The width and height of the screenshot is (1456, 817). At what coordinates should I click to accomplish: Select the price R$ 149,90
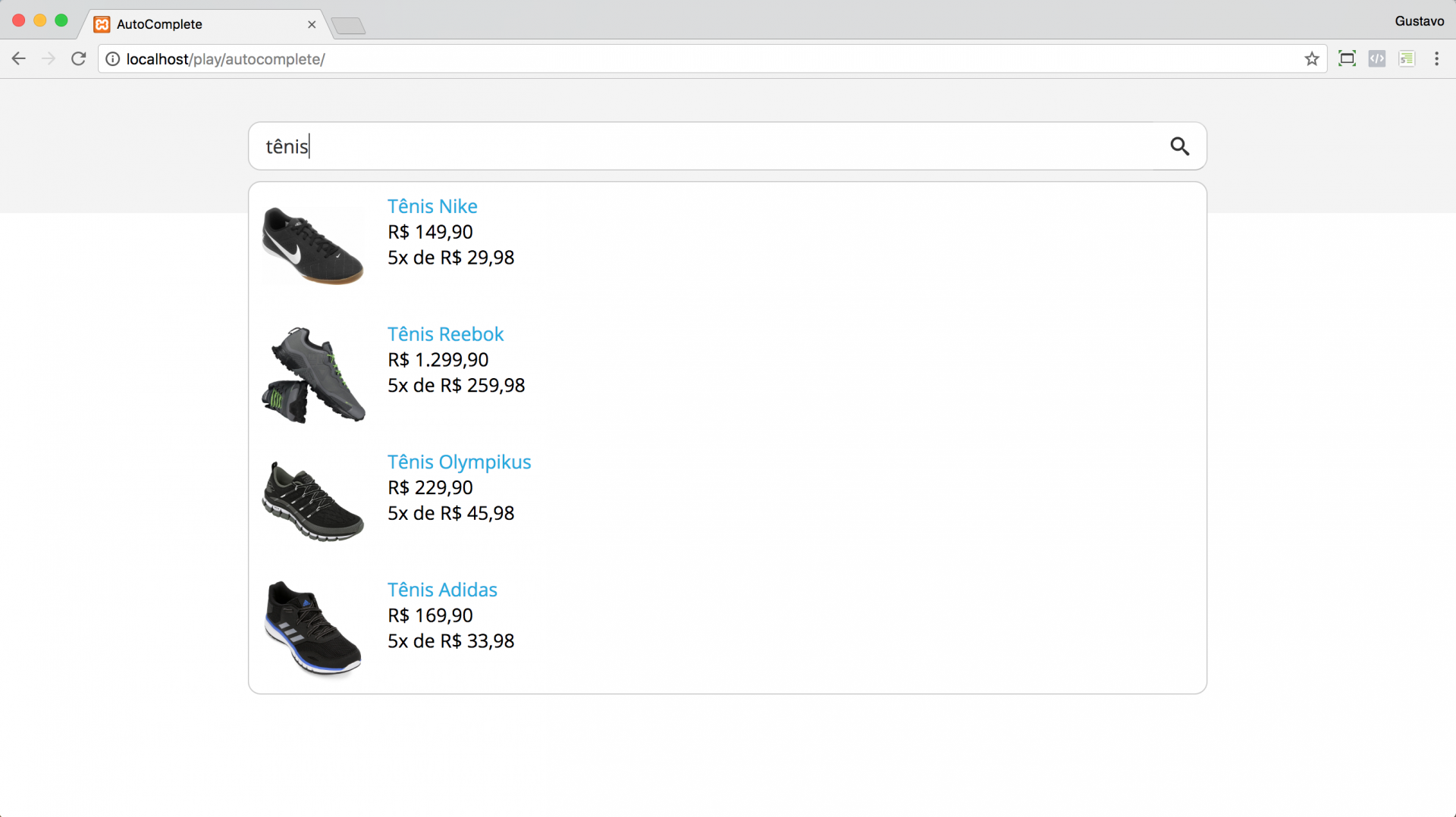430,232
